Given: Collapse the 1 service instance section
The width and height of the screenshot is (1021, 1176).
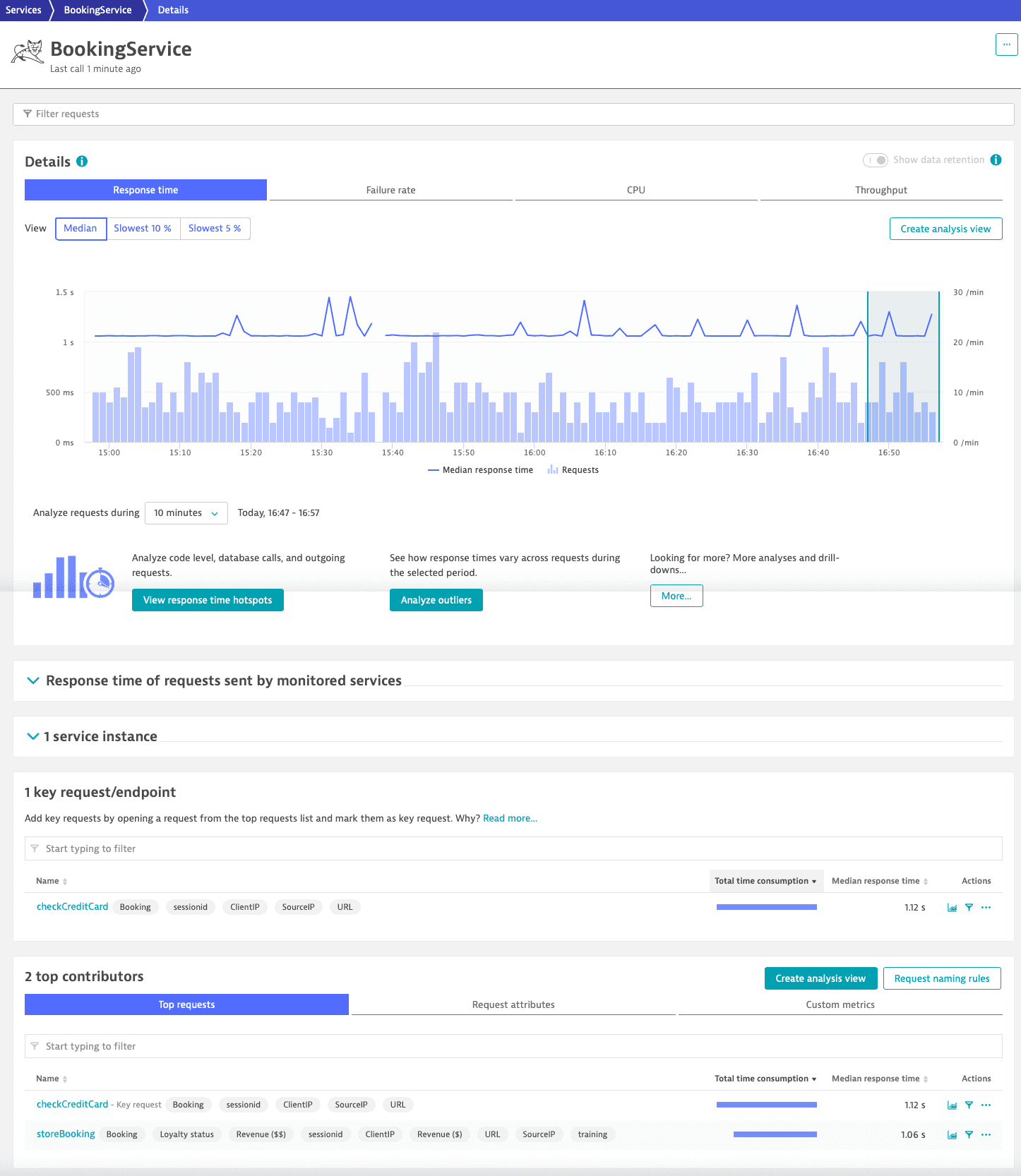Looking at the screenshot, I should pos(32,736).
